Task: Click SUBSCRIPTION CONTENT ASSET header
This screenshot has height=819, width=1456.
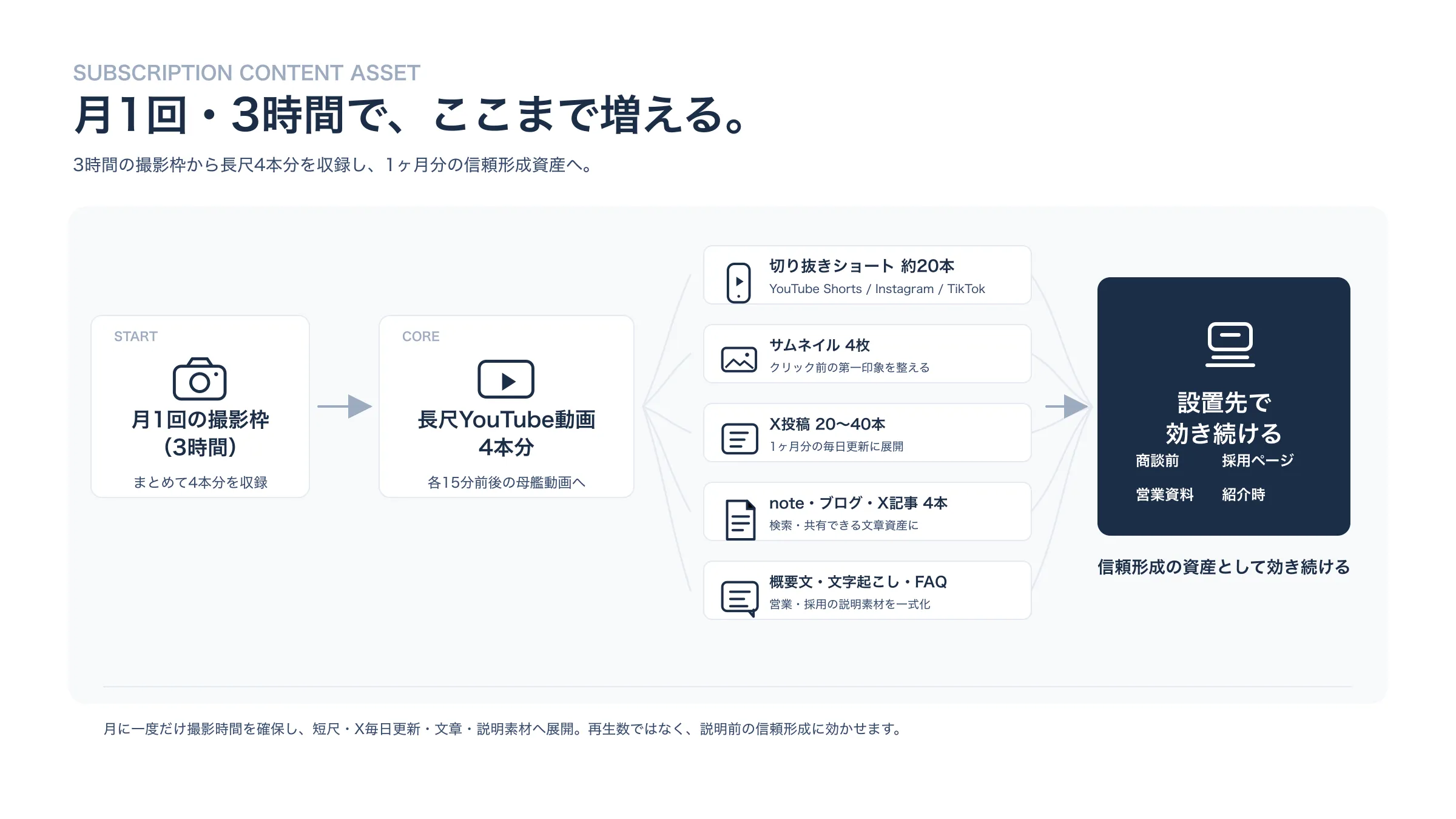Action: pyautogui.click(x=247, y=73)
